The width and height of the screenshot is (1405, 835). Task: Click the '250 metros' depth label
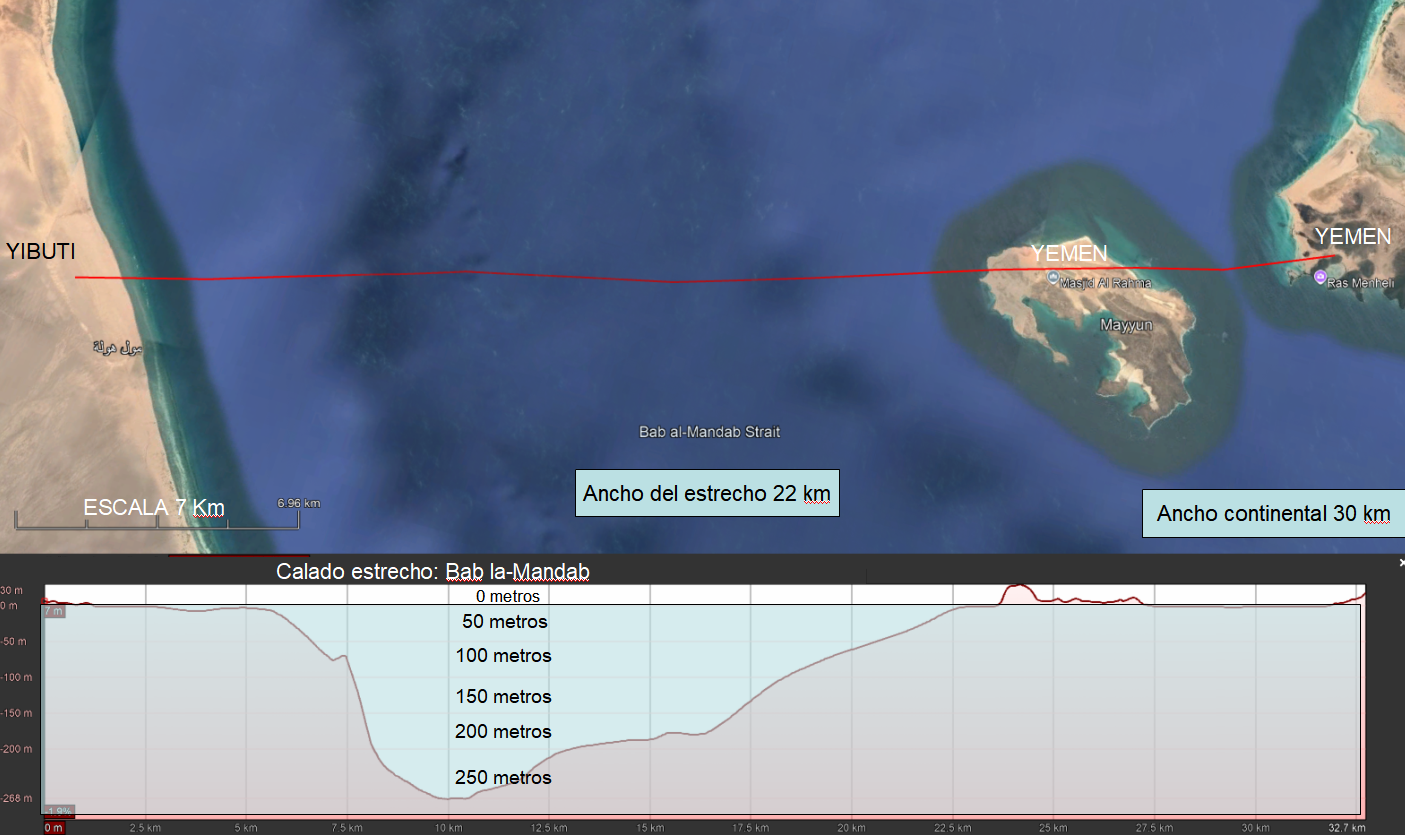click(x=503, y=777)
